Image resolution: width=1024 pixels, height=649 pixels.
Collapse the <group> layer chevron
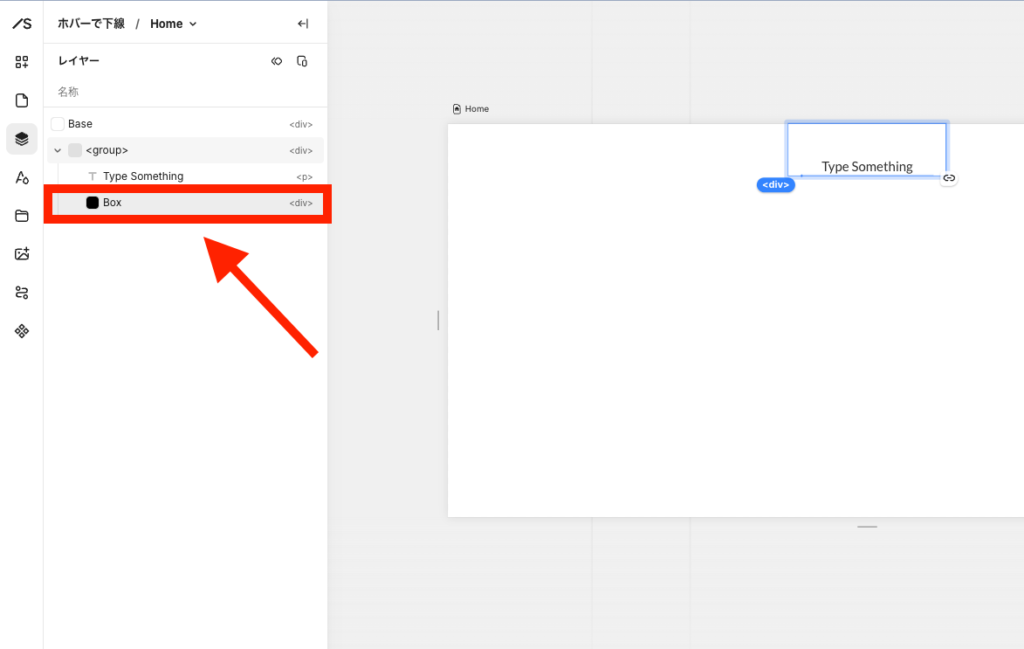tap(57, 151)
